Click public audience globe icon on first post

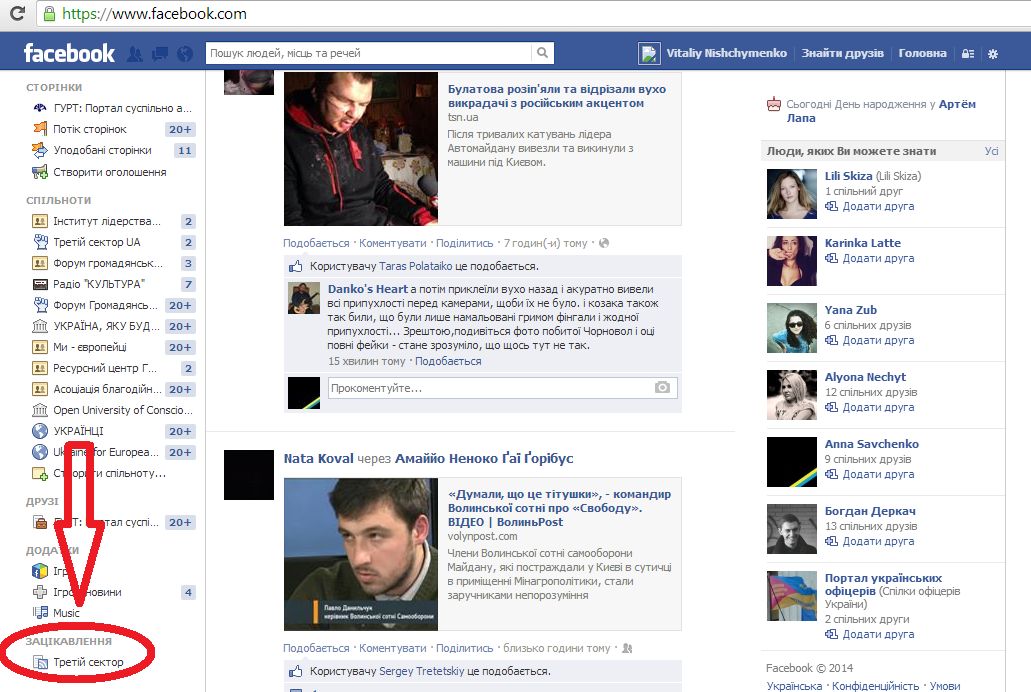click(x=604, y=243)
